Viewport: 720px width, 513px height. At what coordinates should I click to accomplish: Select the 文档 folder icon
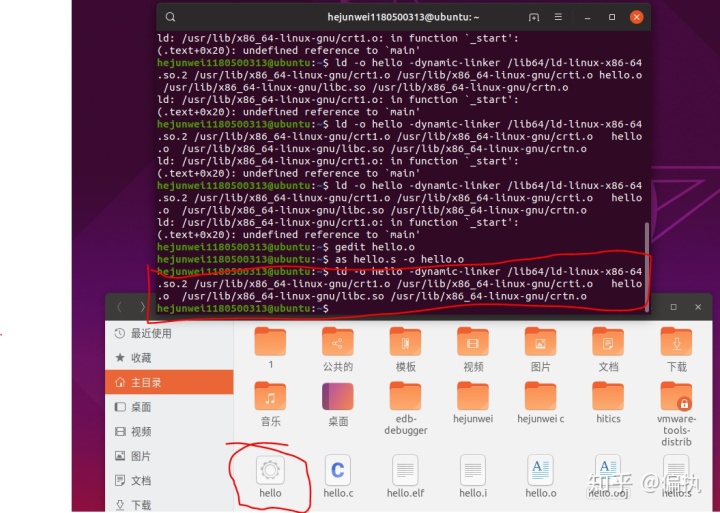[x=608, y=349]
